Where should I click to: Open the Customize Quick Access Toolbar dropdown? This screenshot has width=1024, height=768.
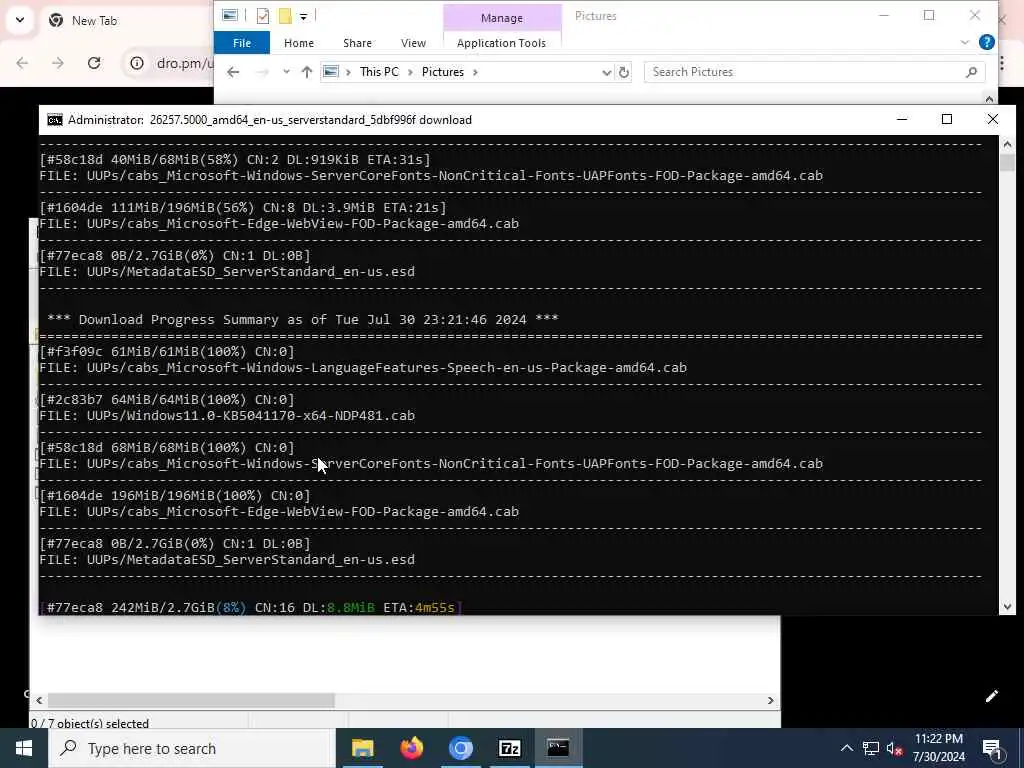[x=304, y=16]
